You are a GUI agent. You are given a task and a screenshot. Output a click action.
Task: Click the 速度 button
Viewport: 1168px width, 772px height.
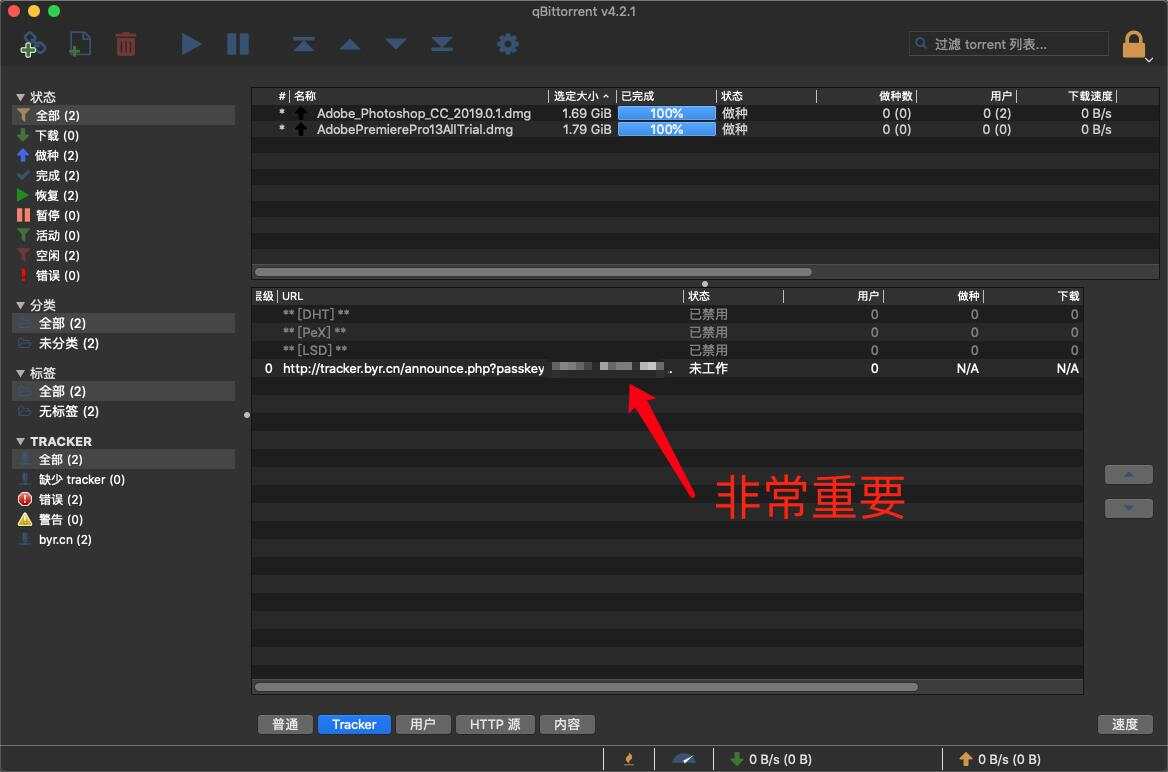(1125, 724)
